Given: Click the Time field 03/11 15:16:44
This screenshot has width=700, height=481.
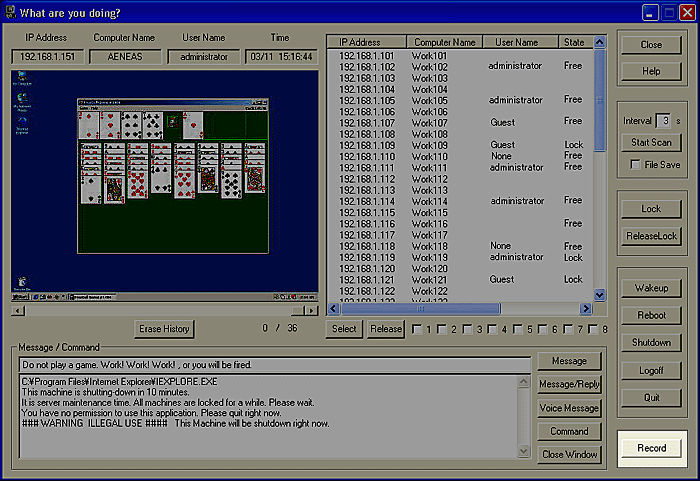Looking at the screenshot, I should 281,57.
